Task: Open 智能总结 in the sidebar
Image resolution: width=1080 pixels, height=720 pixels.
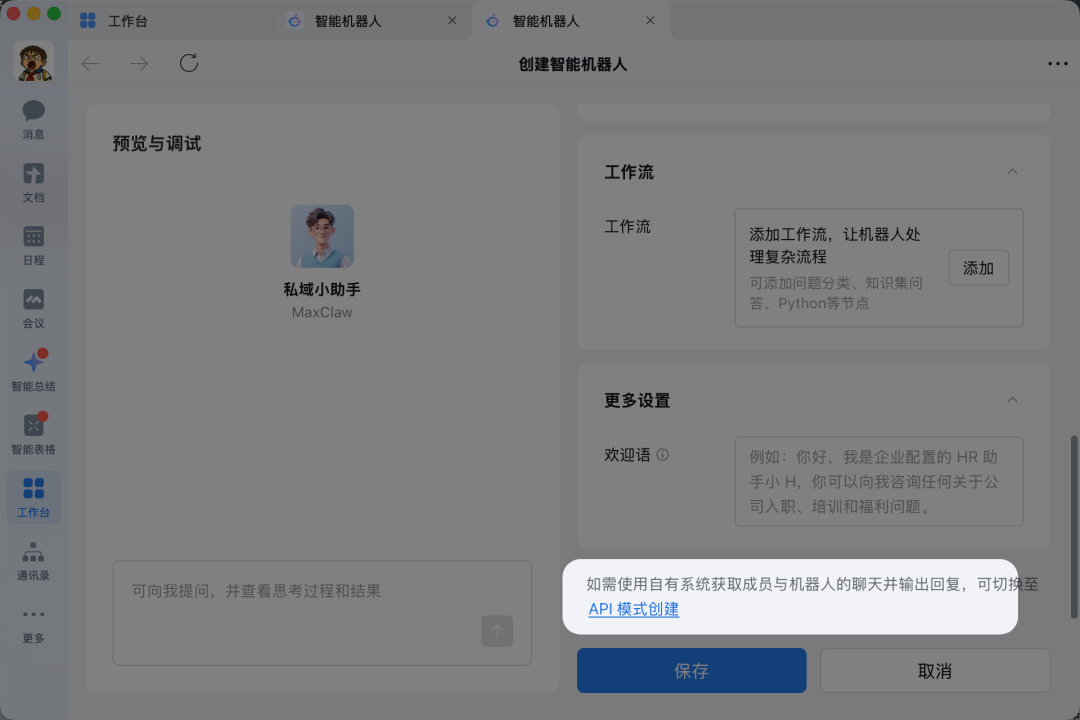Action: (x=33, y=370)
